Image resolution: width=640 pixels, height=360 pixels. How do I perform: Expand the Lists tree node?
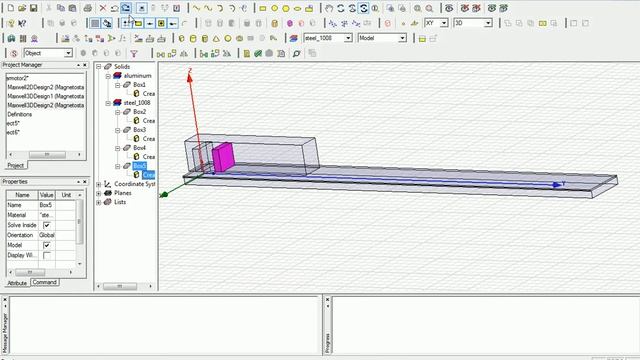coord(99,202)
